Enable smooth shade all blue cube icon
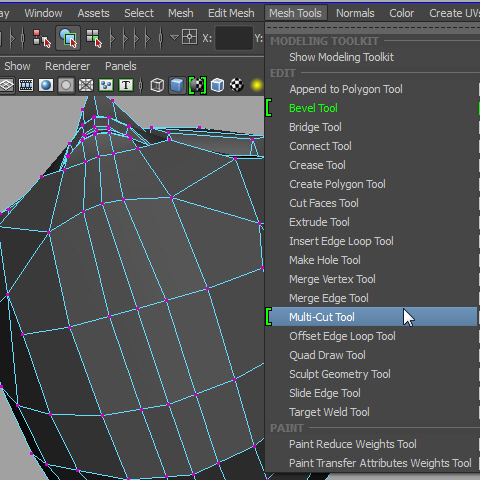Screen dimensions: 480x480 pos(177,85)
